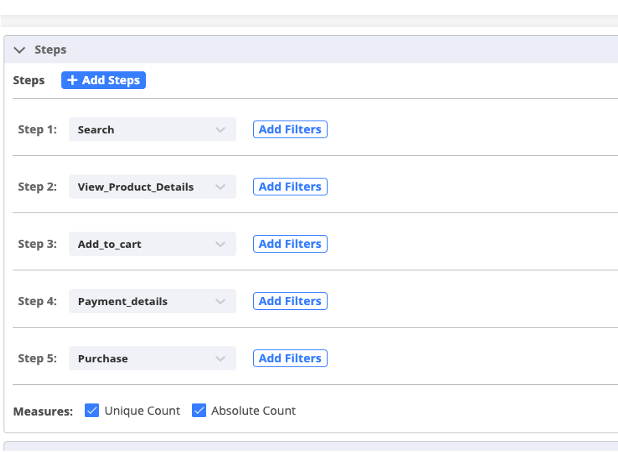Uncheck the Unique Count checkbox

pyautogui.click(x=92, y=410)
